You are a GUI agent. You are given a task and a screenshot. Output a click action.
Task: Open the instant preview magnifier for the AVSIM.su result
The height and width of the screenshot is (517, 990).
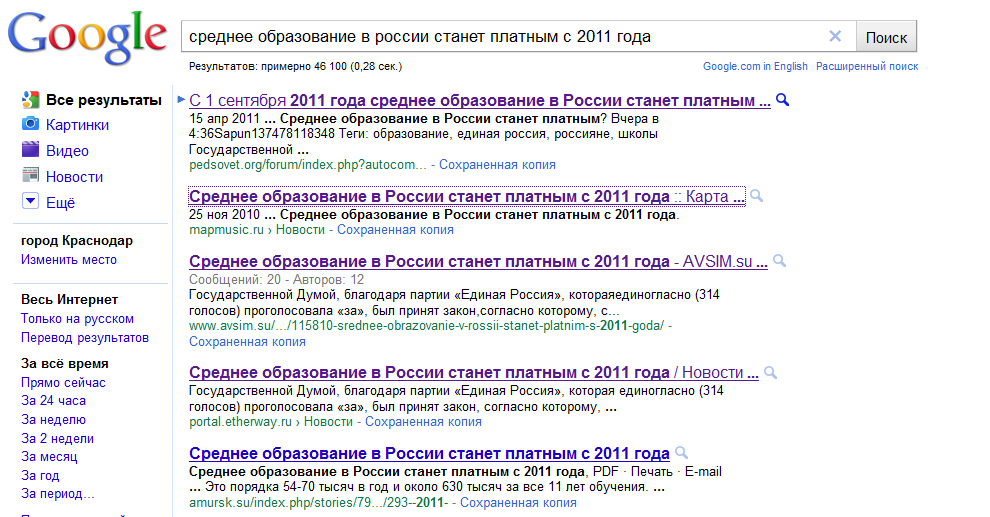pyautogui.click(x=779, y=261)
